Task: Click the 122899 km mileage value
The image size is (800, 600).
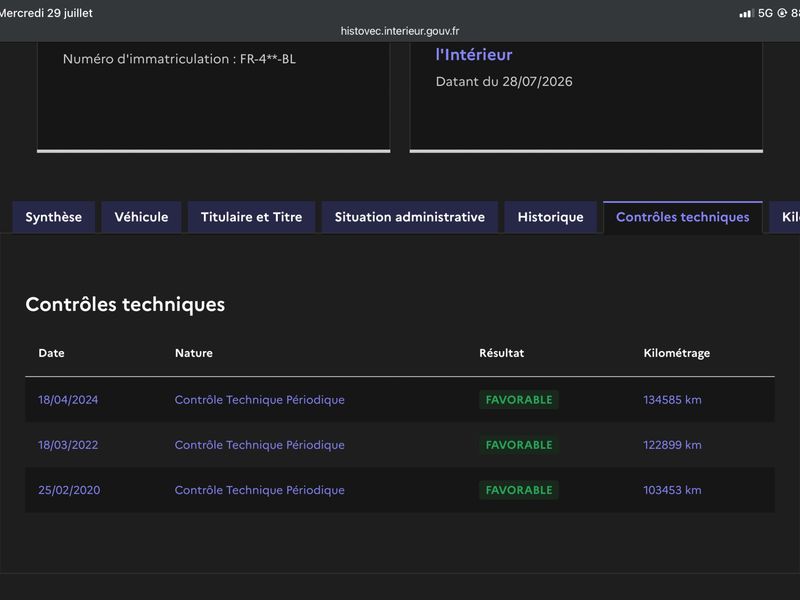Action: pyautogui.click(x=672, y=445)
